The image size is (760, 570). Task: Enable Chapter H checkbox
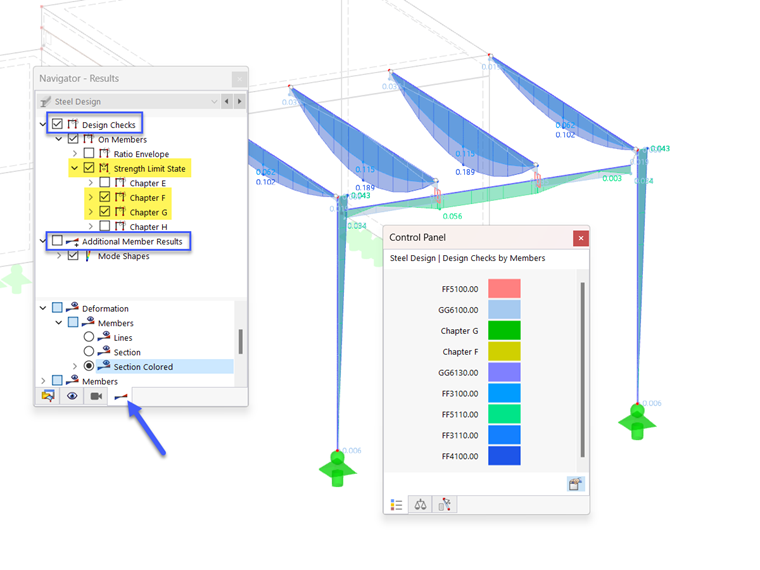(105, 226)
